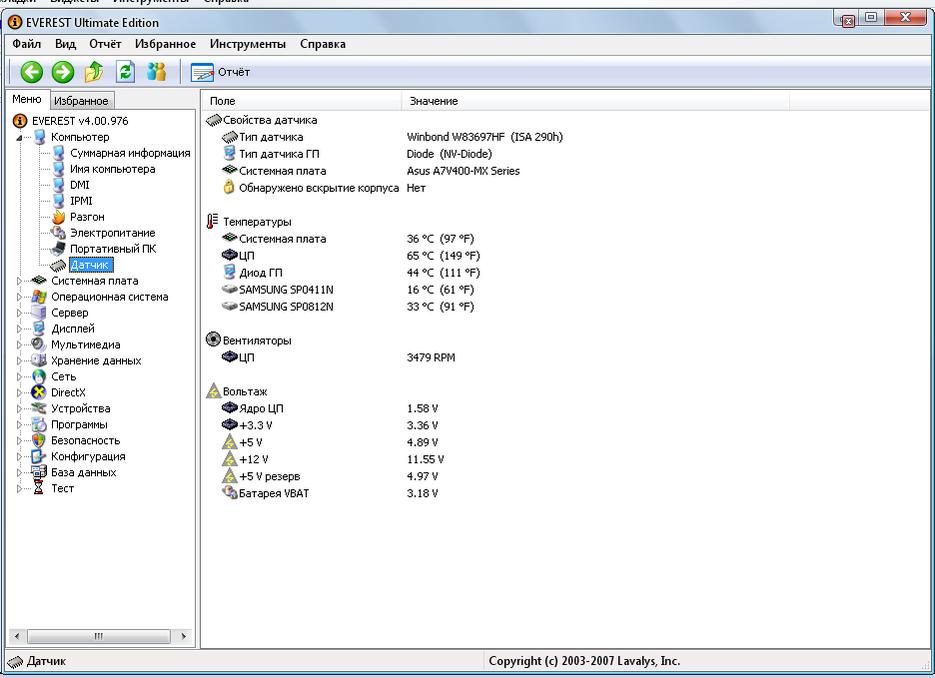The width and height of the screenshot is (935, 678).
Task: Click the Значение column header
Action: (x=433, y=101)
